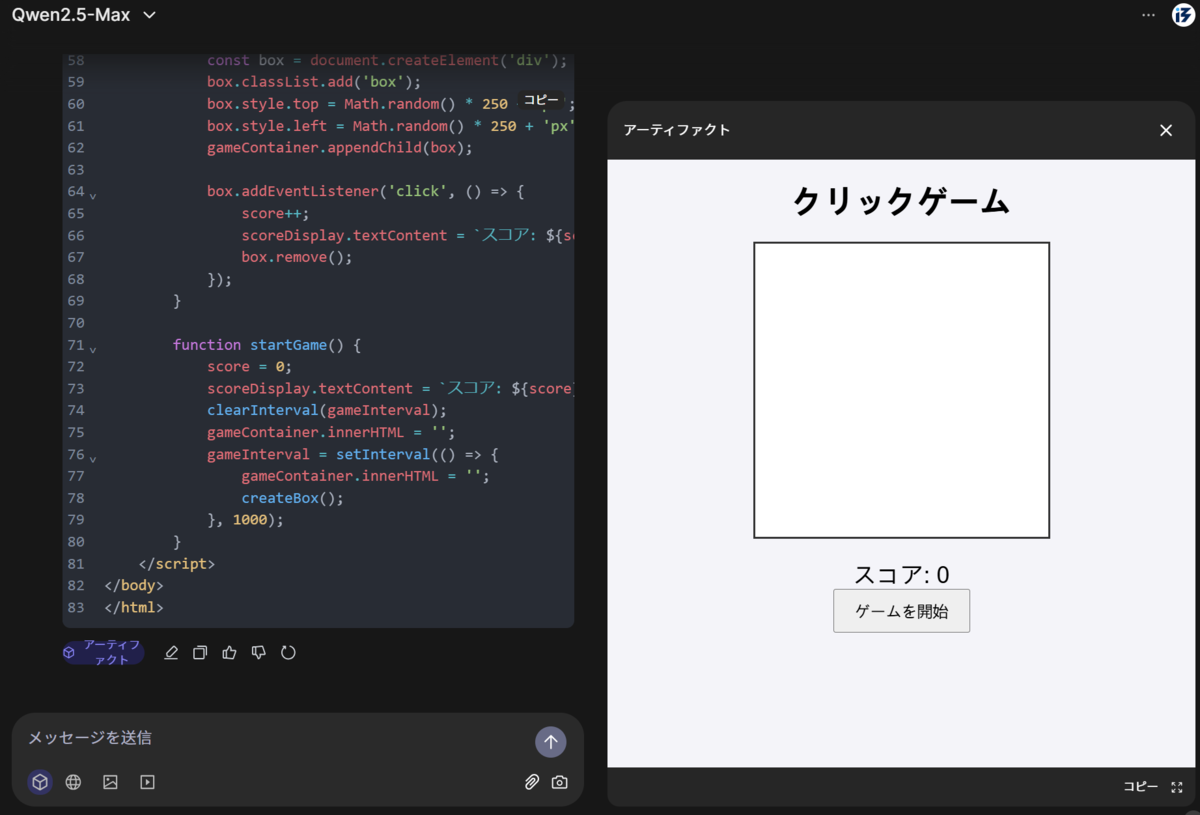Give thumbs down to the response
1200x815 pixels.
click(x=259, y=653)
